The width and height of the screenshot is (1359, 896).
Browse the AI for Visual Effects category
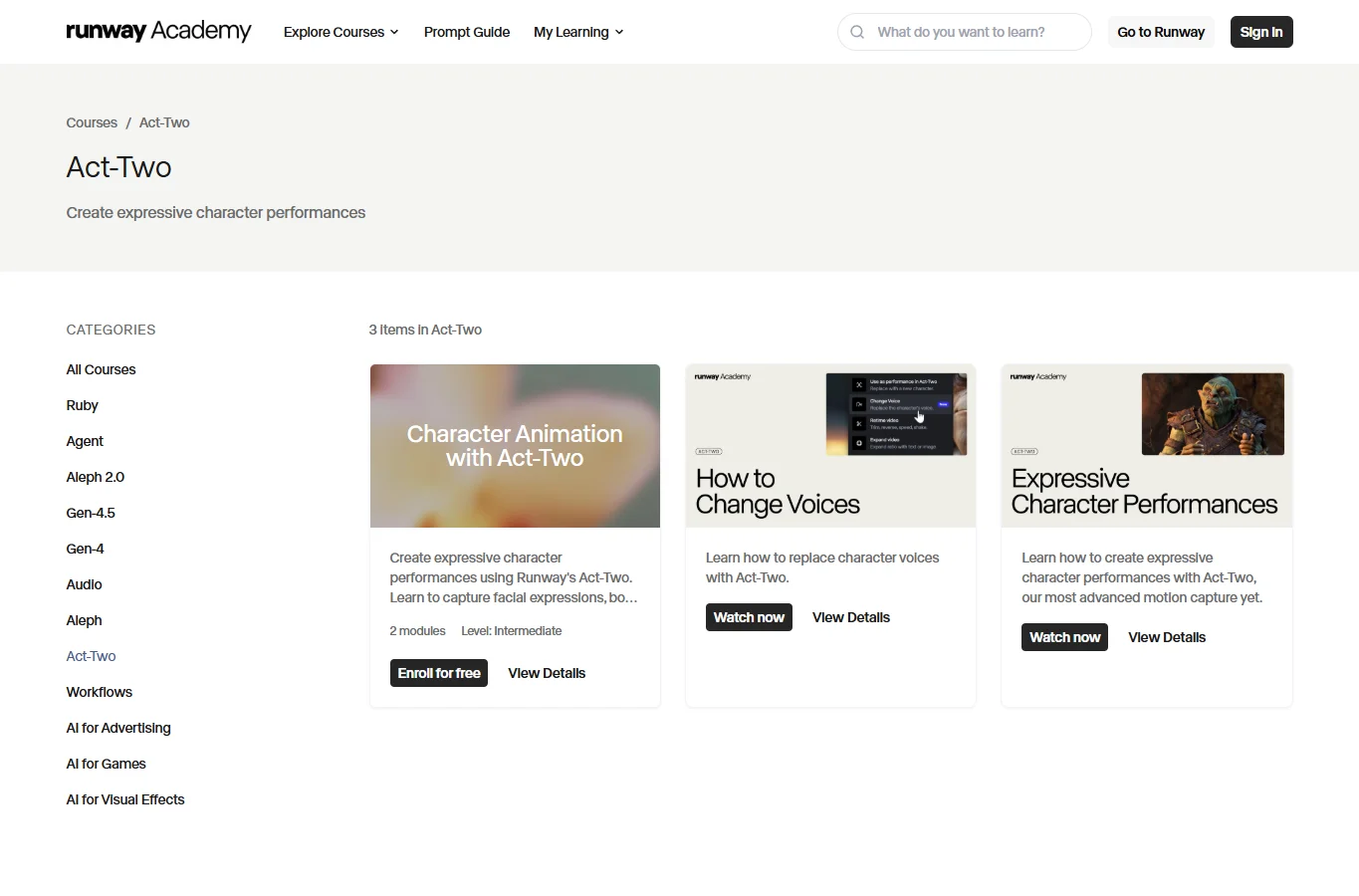(125, 799)
